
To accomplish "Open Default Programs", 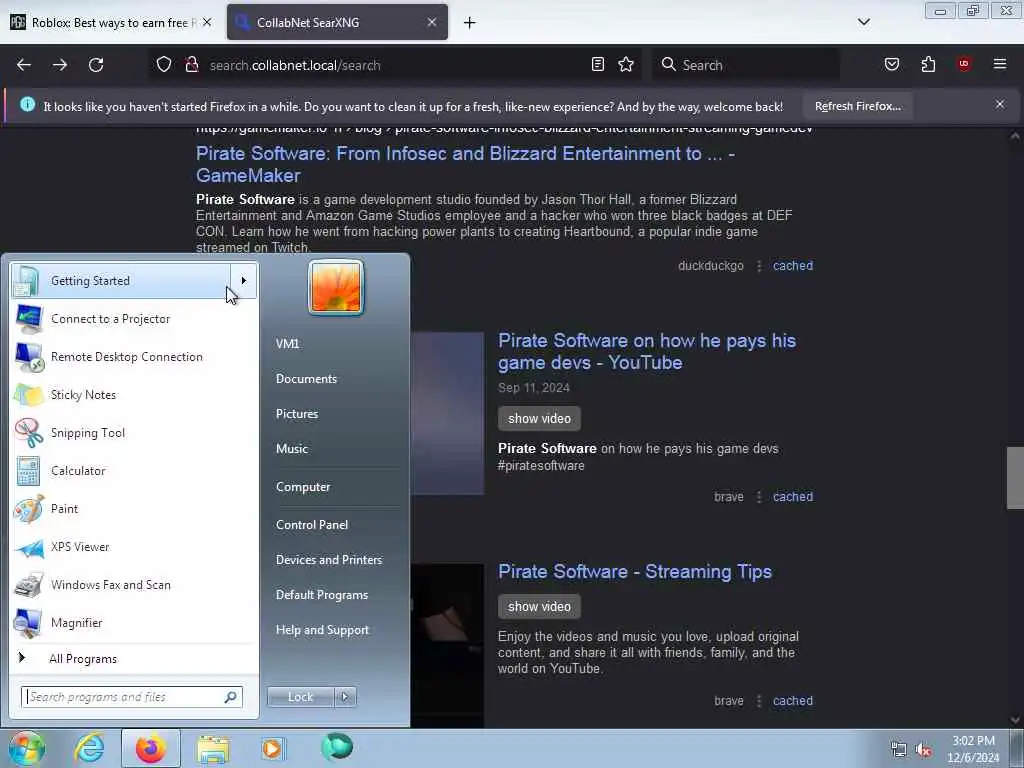I will pyautogui.click(x=322, y=595).
